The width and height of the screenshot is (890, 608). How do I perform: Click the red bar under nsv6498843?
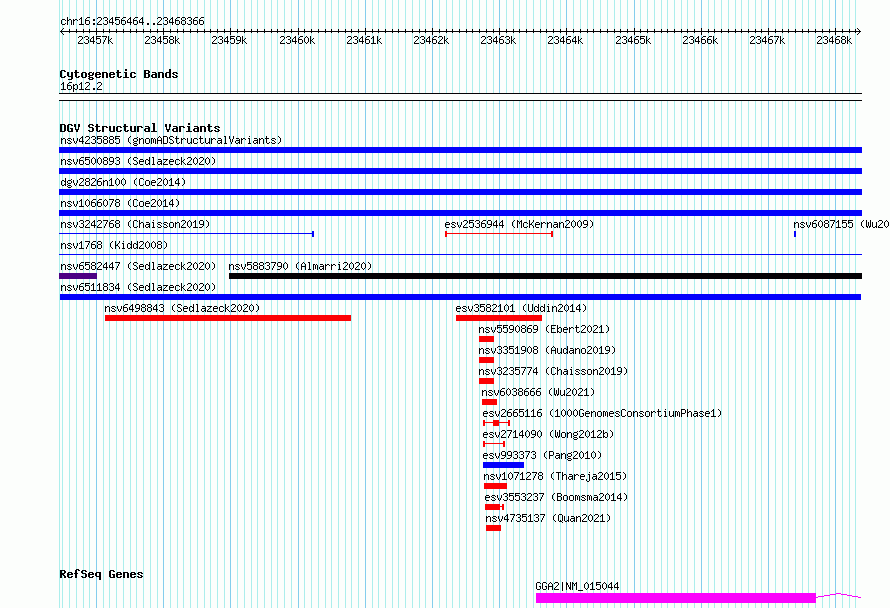[228, 318]
